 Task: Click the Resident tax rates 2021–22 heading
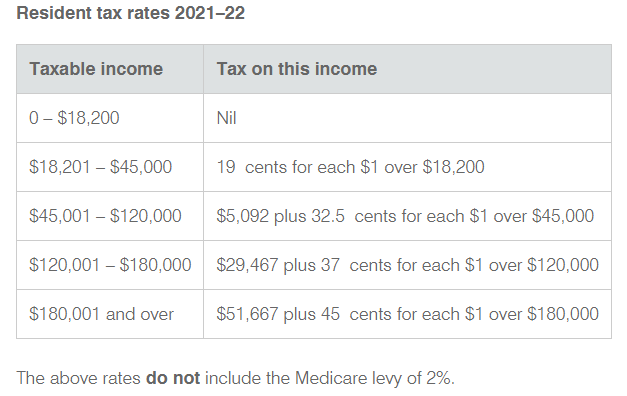click(130, 13)
